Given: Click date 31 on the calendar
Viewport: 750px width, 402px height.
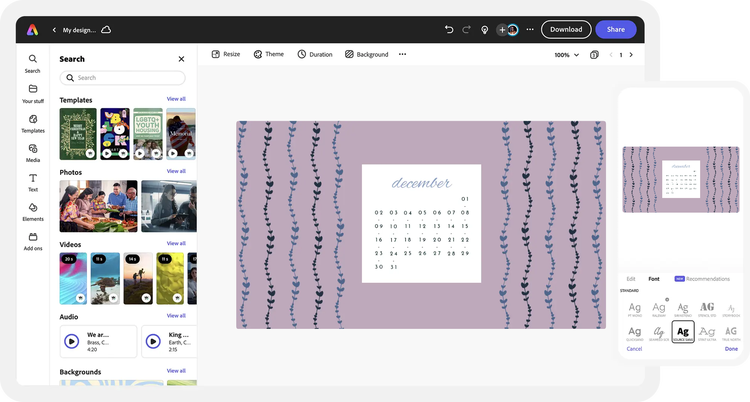Looking at the screenshot, I should click(x=394, y=267).
